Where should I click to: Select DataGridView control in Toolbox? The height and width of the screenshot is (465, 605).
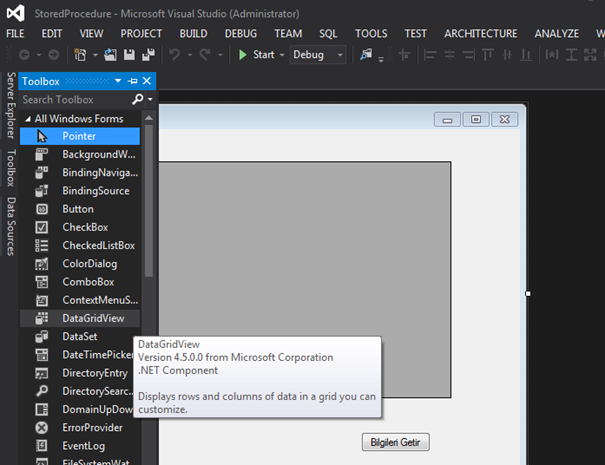[x=80, y=318]
